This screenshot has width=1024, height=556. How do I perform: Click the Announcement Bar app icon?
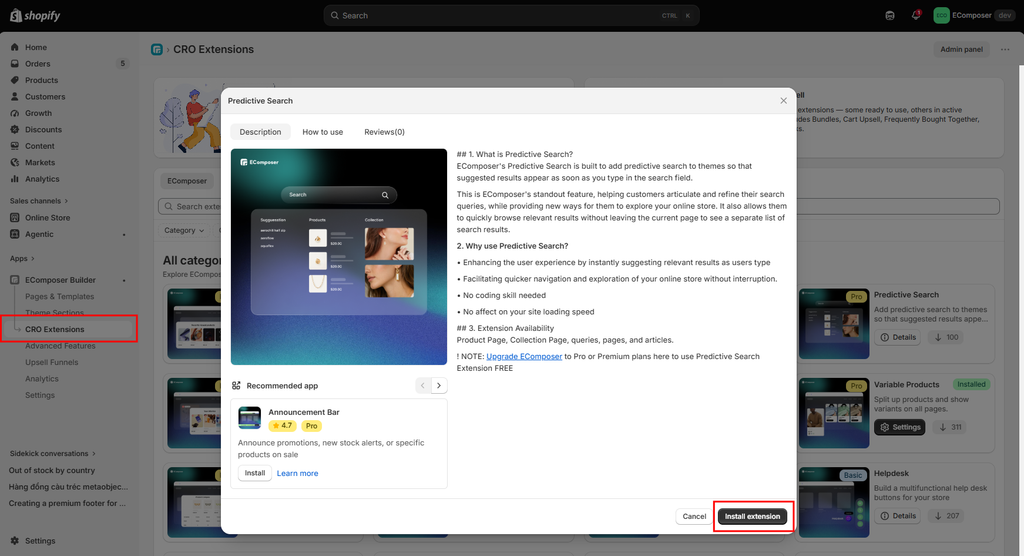click(249, 417)
